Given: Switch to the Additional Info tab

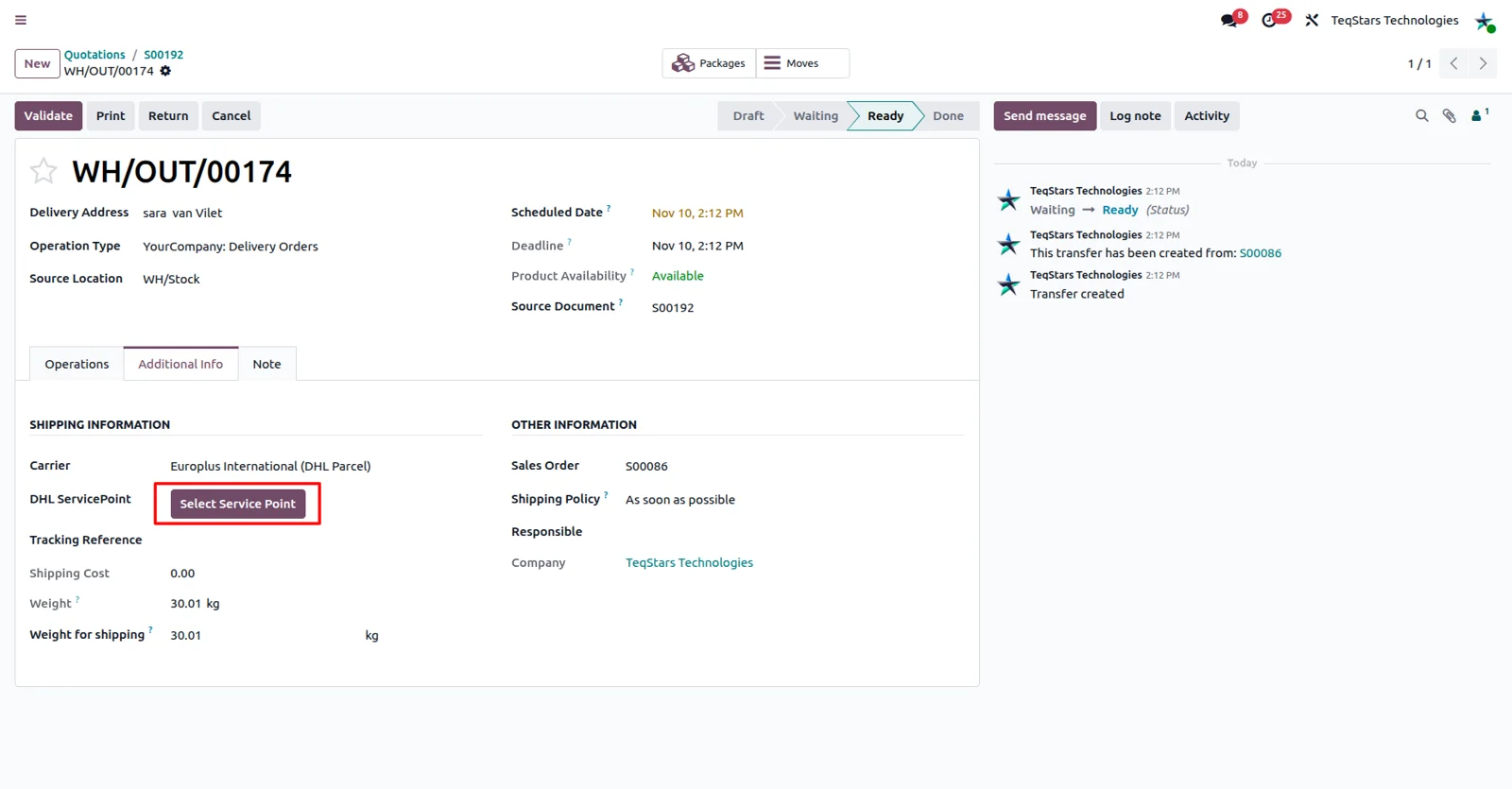Looking at the screenshot, I should coord(180,364).
